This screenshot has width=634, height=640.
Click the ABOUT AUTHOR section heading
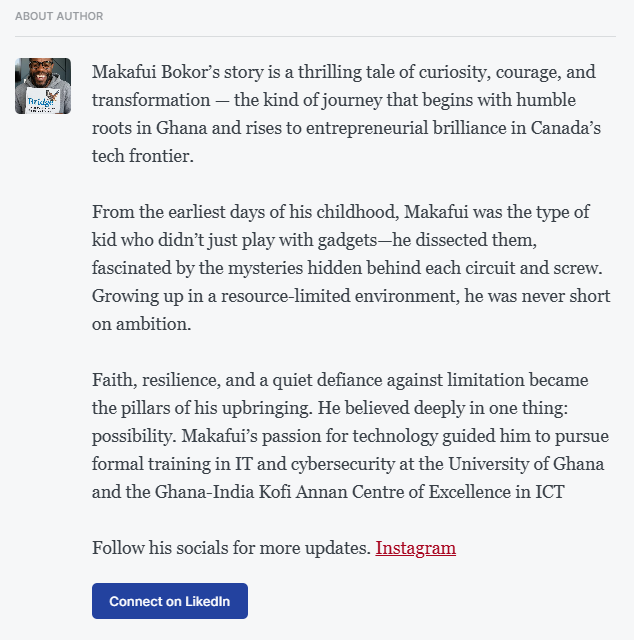[59, 17]
